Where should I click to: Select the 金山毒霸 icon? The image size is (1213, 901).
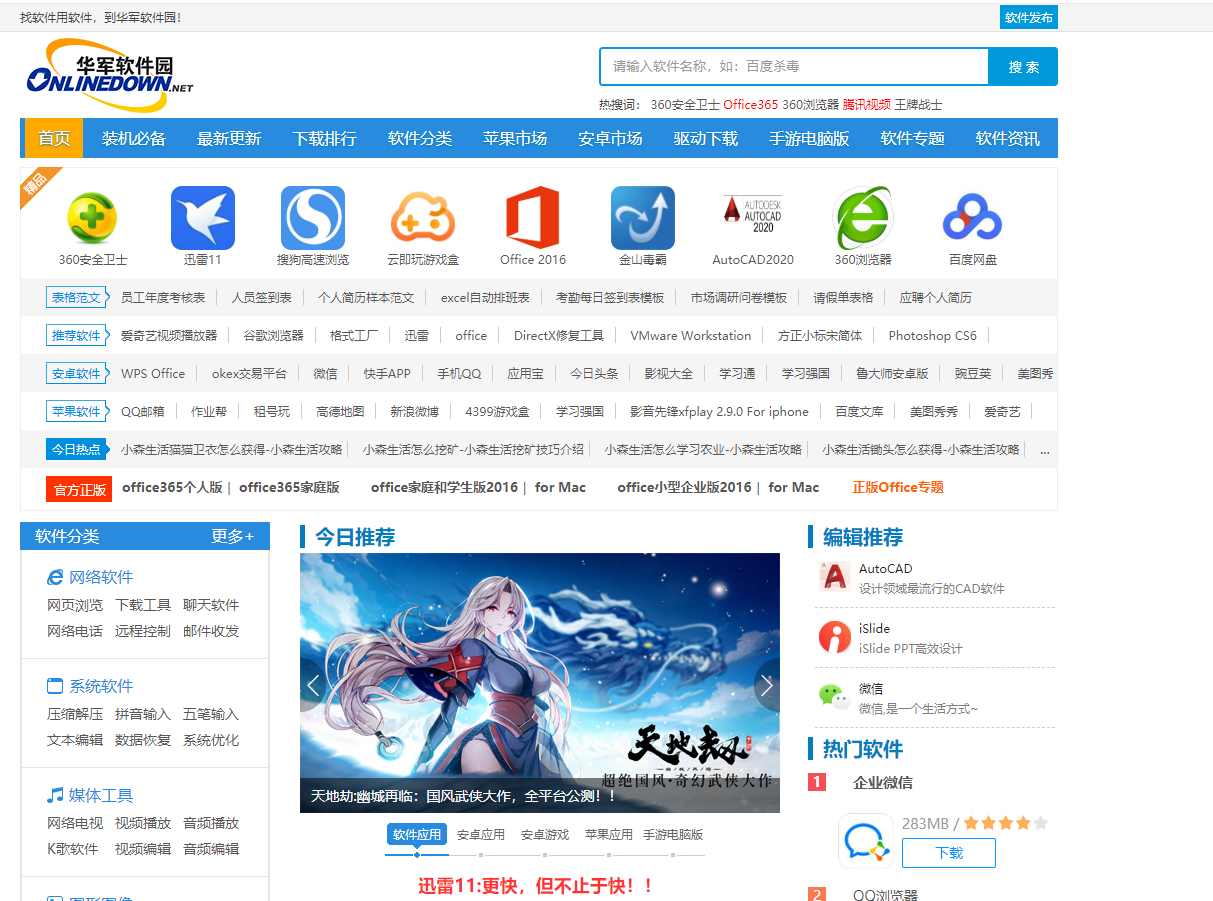[643, 218]
